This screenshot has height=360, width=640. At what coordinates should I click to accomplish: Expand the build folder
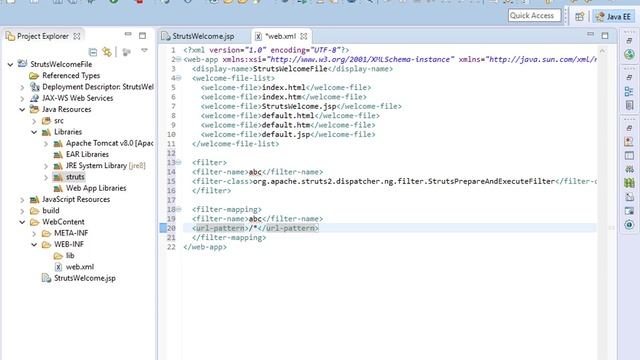tap(22, 211)
